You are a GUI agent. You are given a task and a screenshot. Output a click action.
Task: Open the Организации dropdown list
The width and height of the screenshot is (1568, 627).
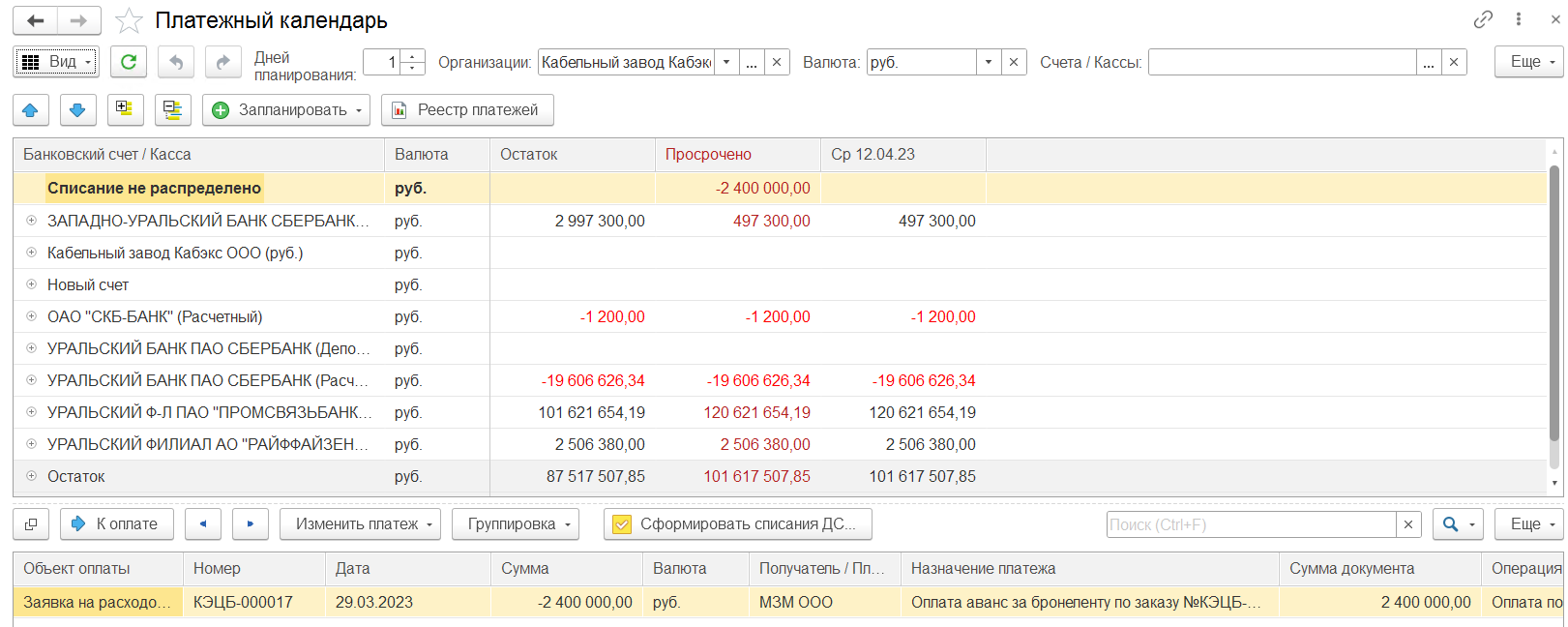click(x=726, y=62)
